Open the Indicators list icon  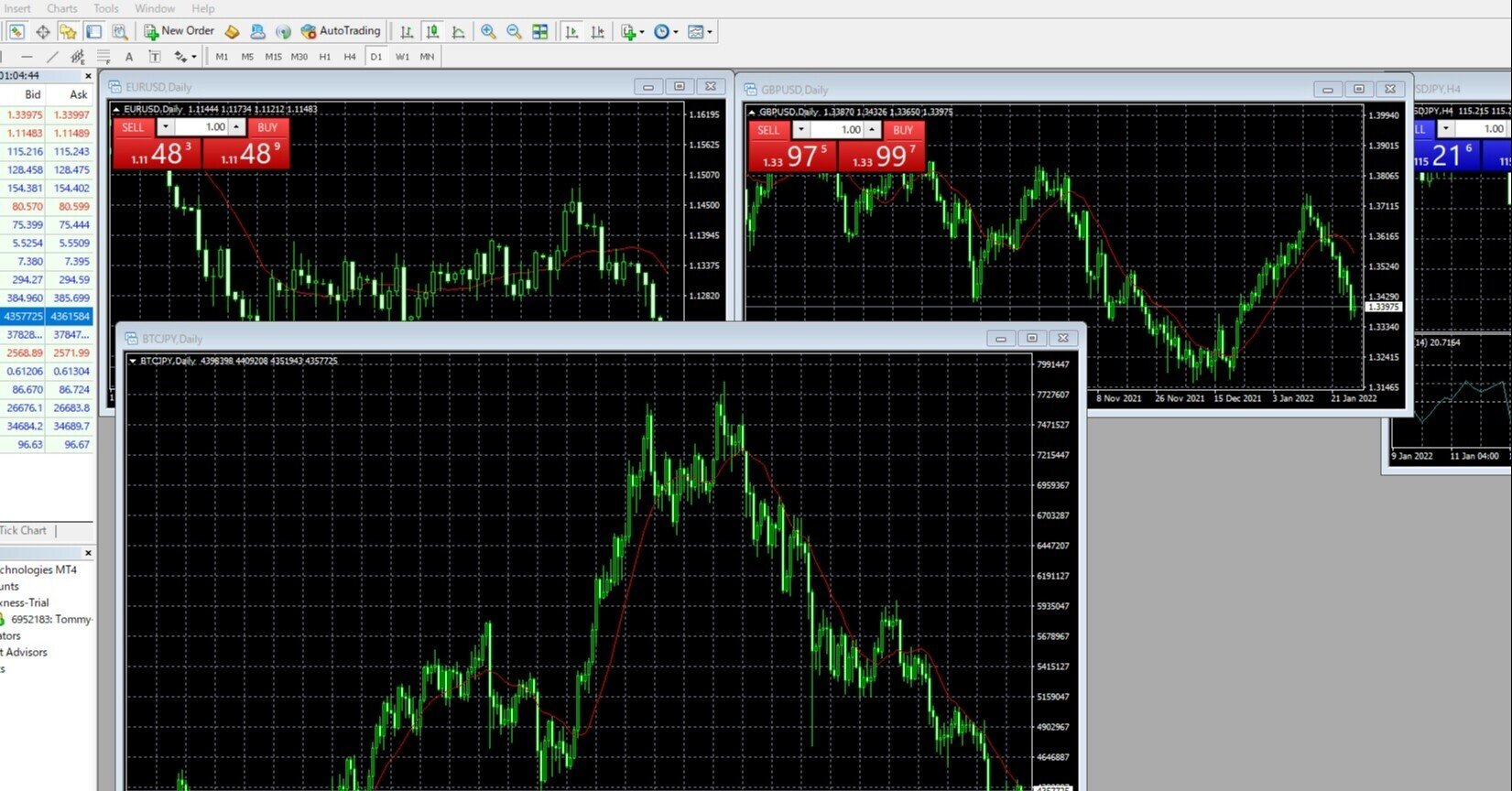(628, 32)
